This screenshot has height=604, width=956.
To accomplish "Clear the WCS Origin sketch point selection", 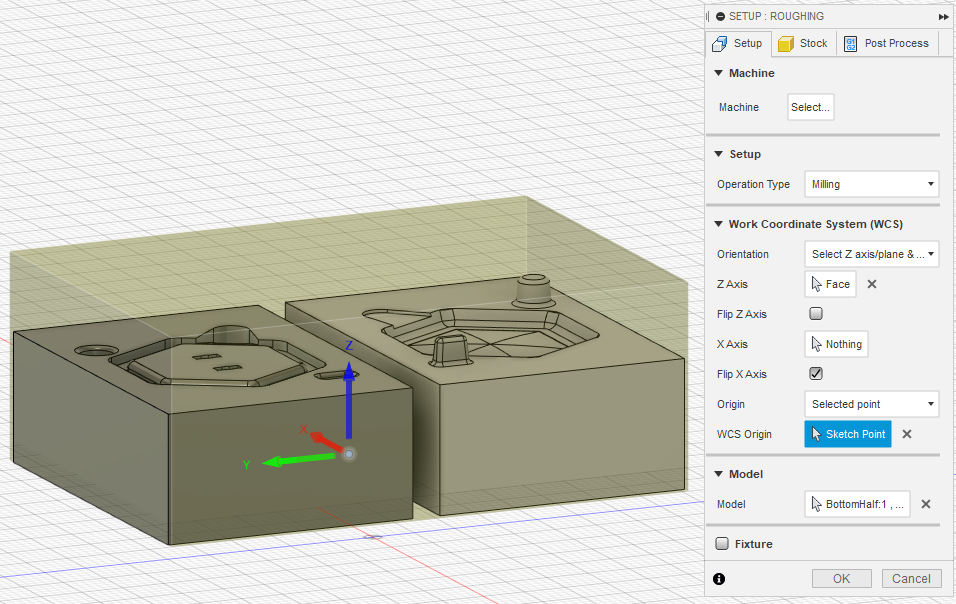I will (907, 434).
